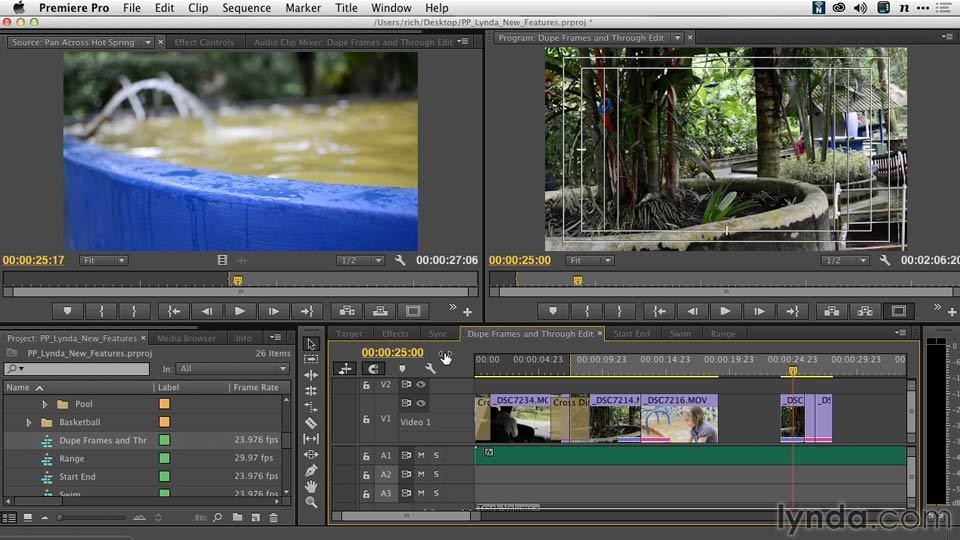Solo audio track A1
Image resolution: width=960 pixels, height=540 pixels.
[x=437, y=456]
